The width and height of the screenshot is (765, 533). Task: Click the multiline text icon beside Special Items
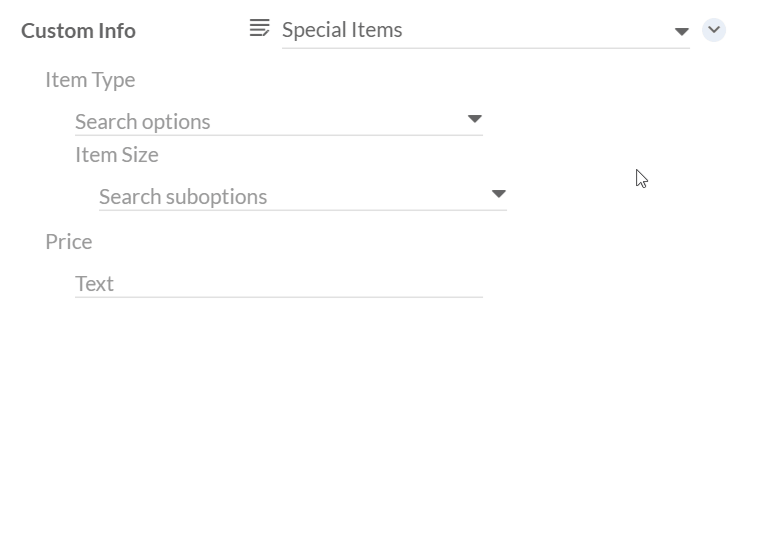[259, 29]
